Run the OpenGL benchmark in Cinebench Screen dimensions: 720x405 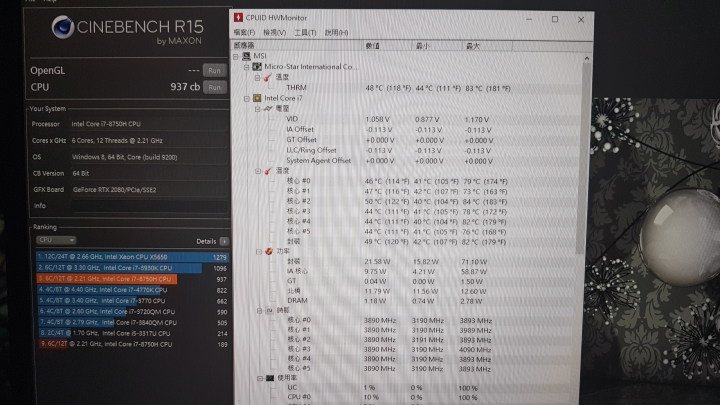[214, 70]
